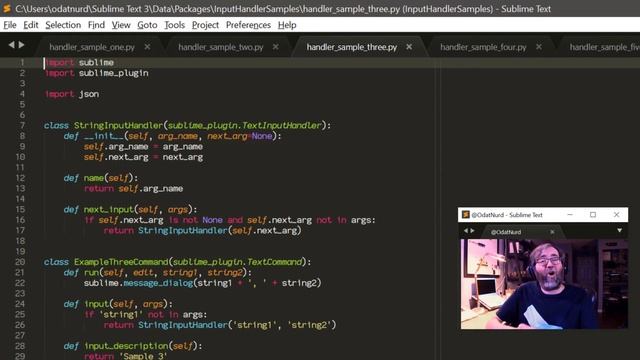Switch to handler_sample_four.py tab

click(483, 47)
